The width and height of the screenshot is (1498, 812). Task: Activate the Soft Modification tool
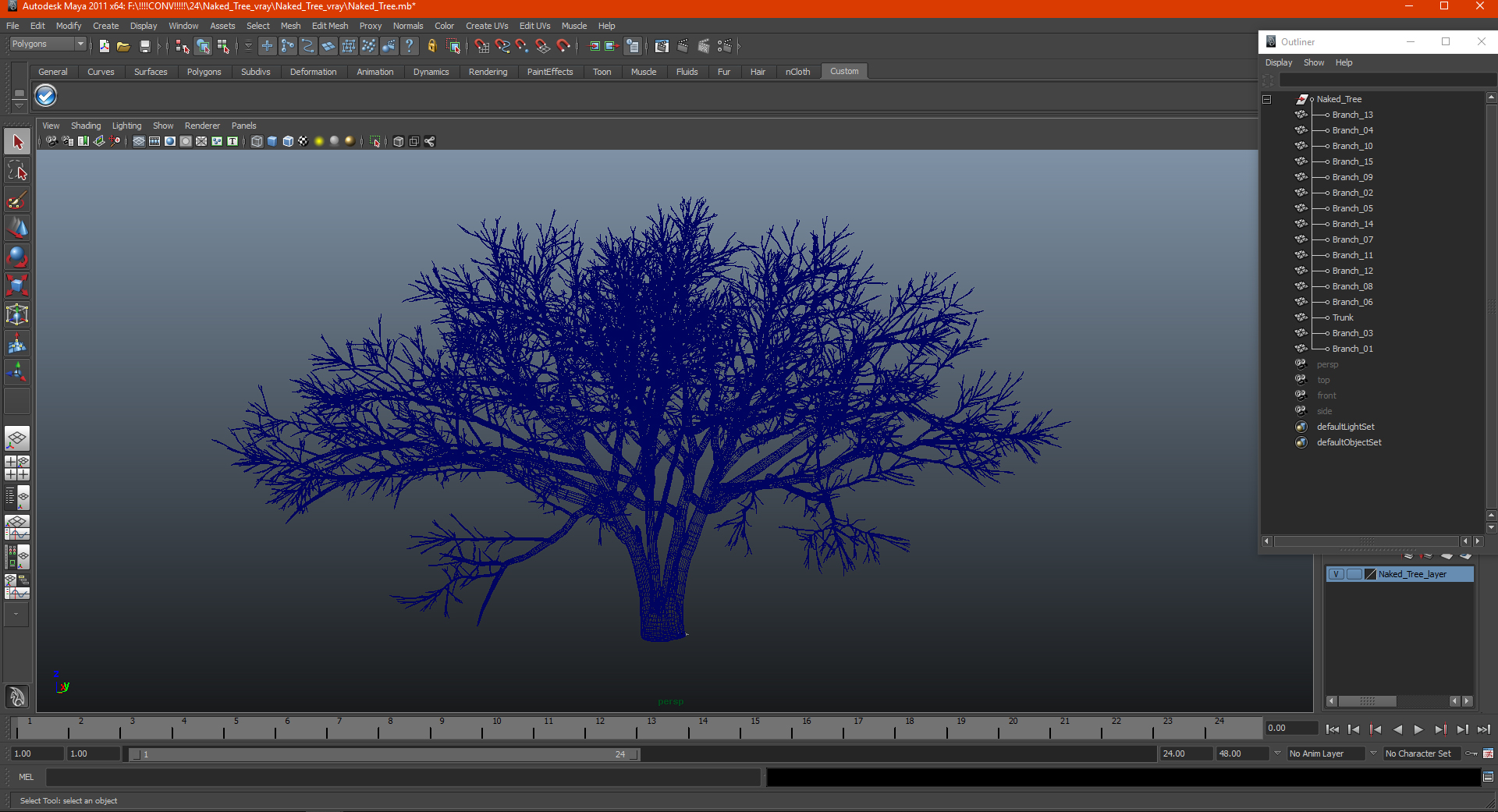pos(17,343)
